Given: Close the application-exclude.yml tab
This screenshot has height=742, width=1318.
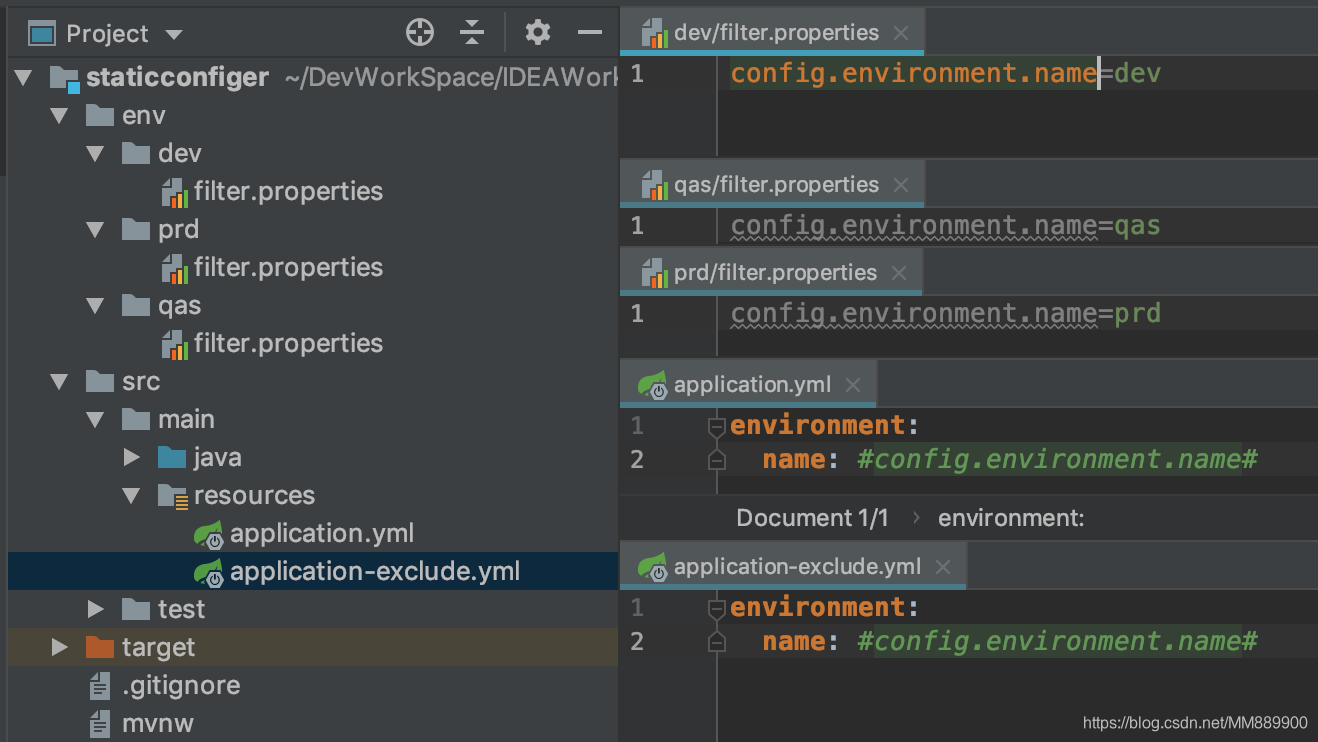Looking at the screenshot, I should pyautogui.click(x=943, y=567).
